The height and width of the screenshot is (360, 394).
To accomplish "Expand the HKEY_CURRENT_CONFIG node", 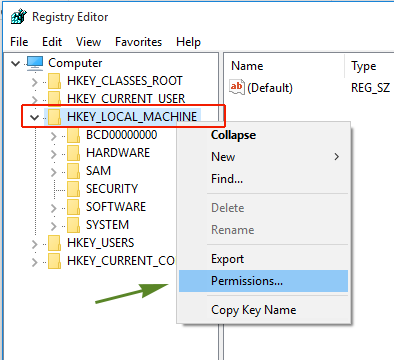I will coord(34,262).
